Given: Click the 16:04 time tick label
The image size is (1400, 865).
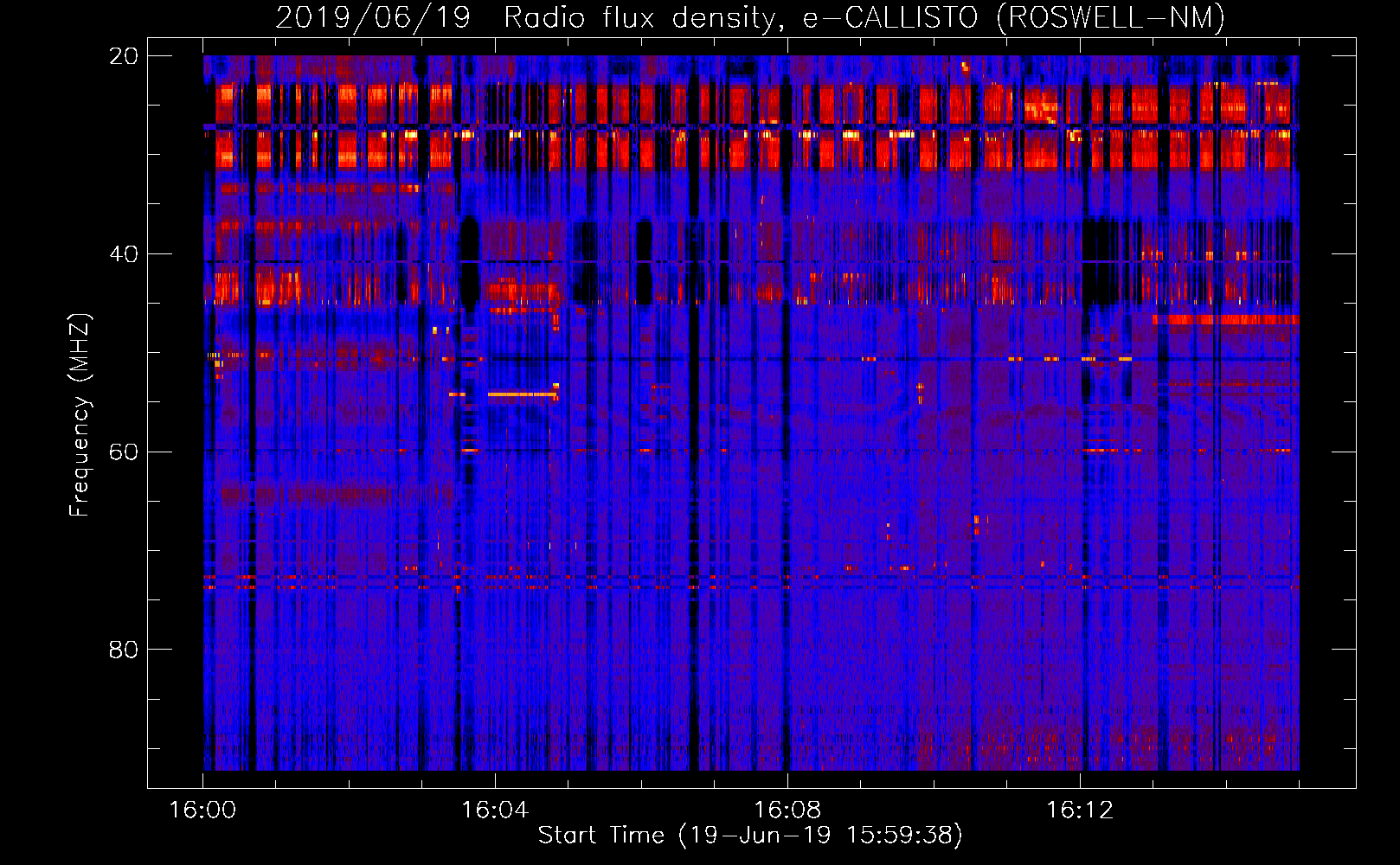Looking at the screenshot, I should pos(495,810).
